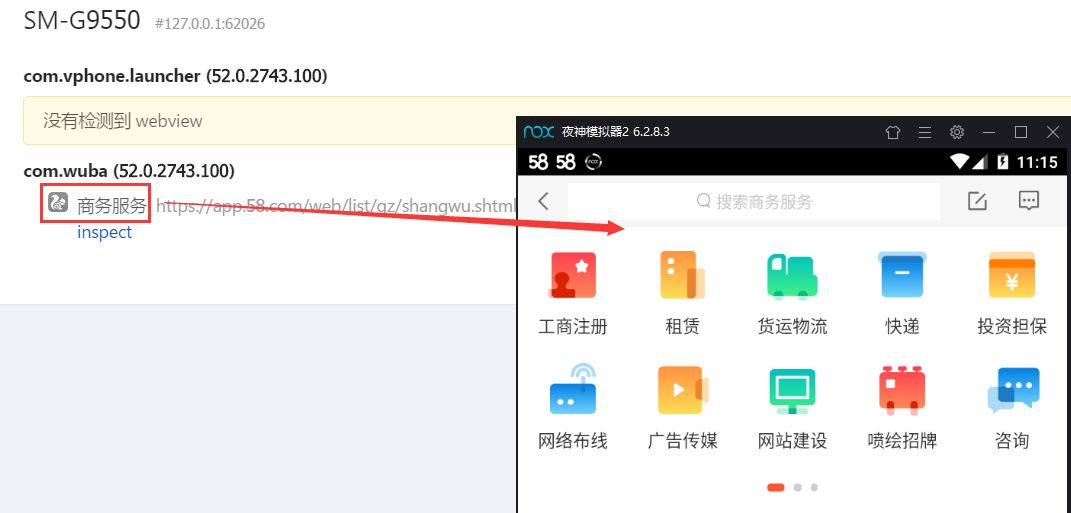Tap the compose/edit post icon
Screen dimensions: 1071x513
coord(977,200)
